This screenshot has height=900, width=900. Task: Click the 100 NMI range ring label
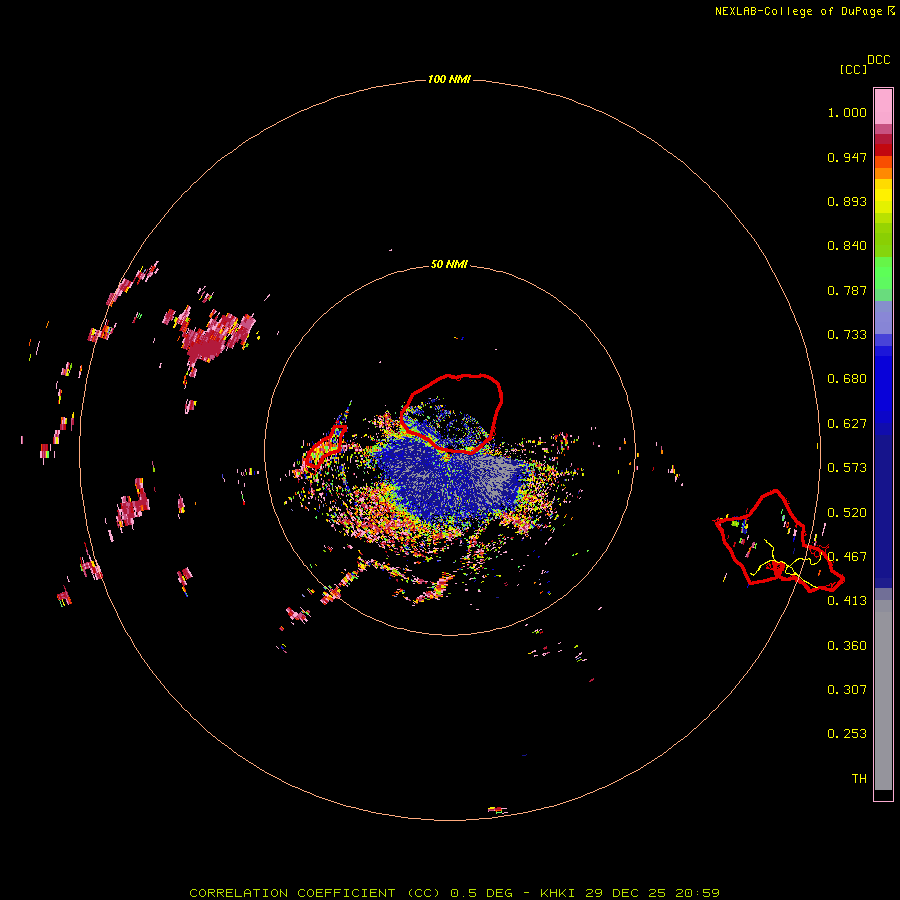coord(449,79)
